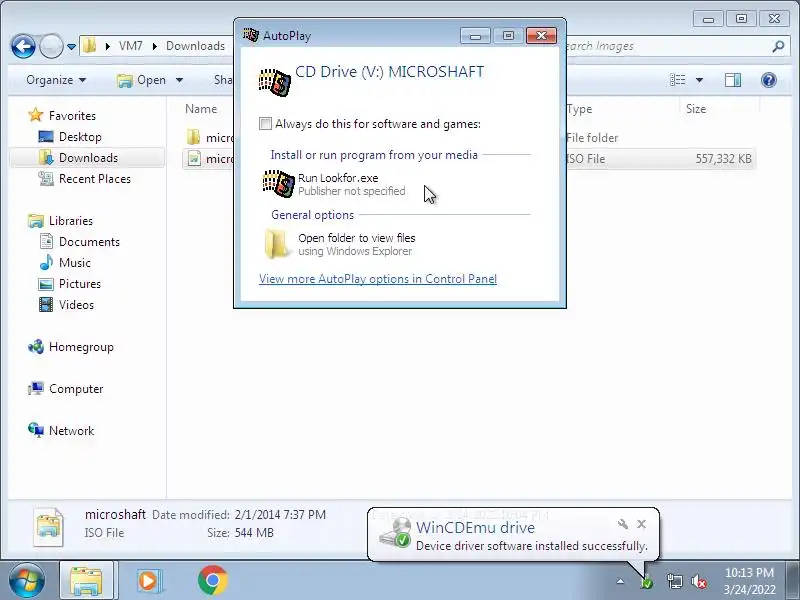Screen dimensions: 800x600
Task: Select Favorites in navigation pane
Action: (72, 116)
